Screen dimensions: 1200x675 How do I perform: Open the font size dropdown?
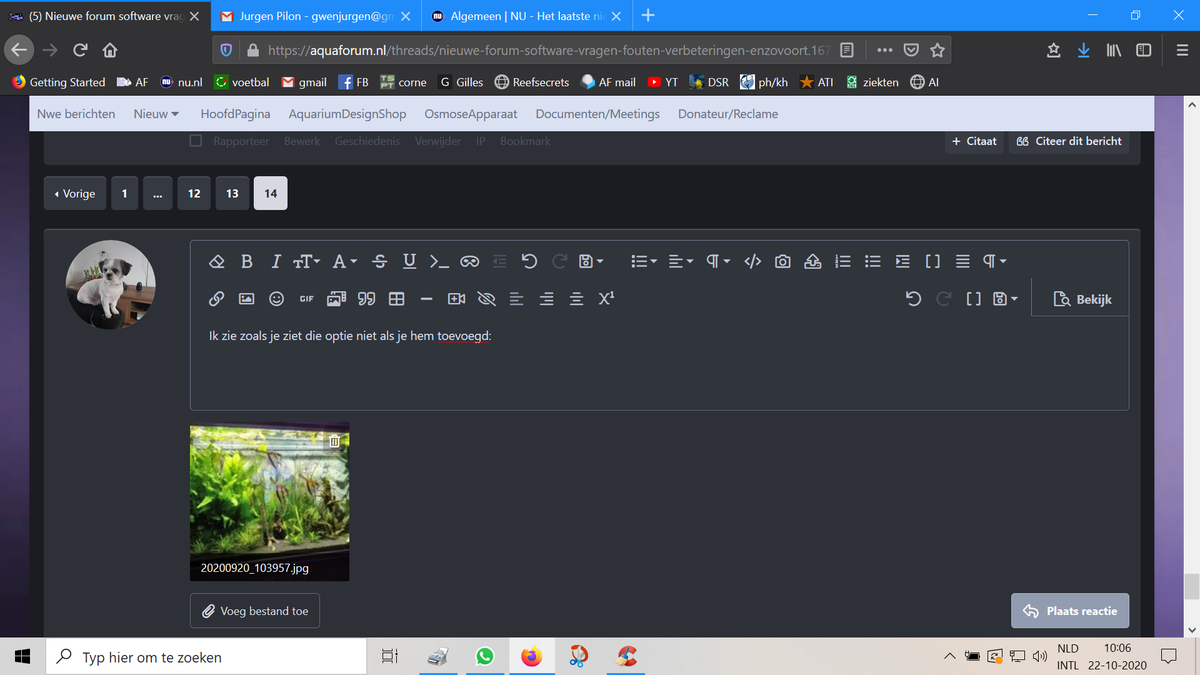point(305,262)
